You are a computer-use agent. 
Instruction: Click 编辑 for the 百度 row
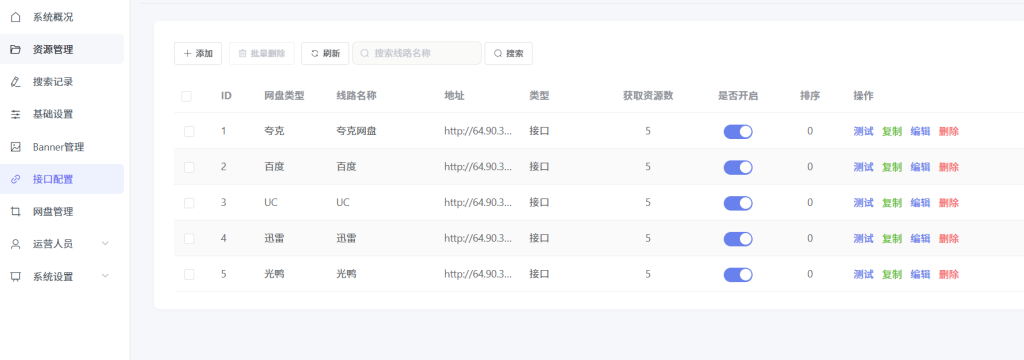pyautogui.click(x=920, y=167)
